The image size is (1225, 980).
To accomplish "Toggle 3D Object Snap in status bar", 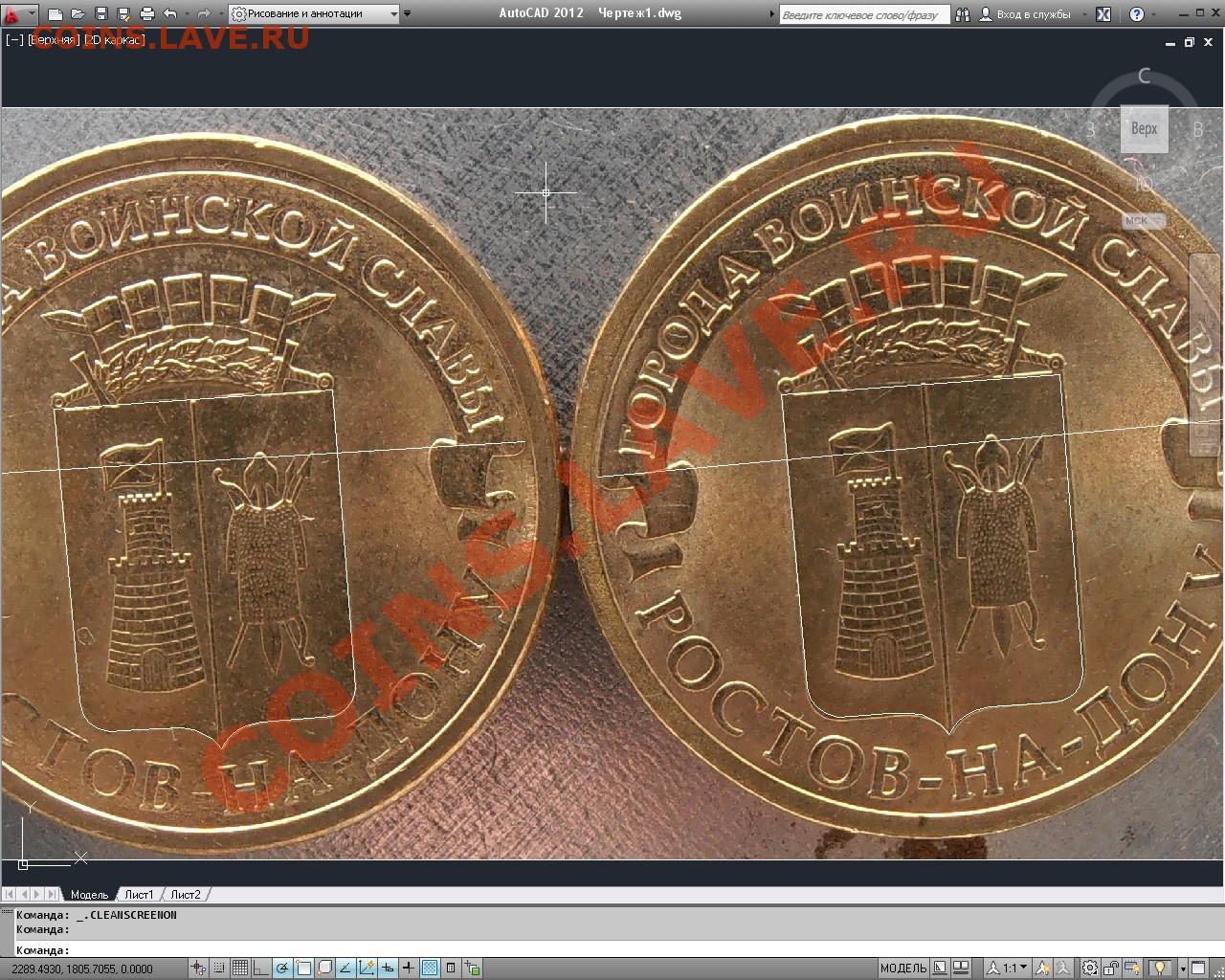I will point(324,969).
